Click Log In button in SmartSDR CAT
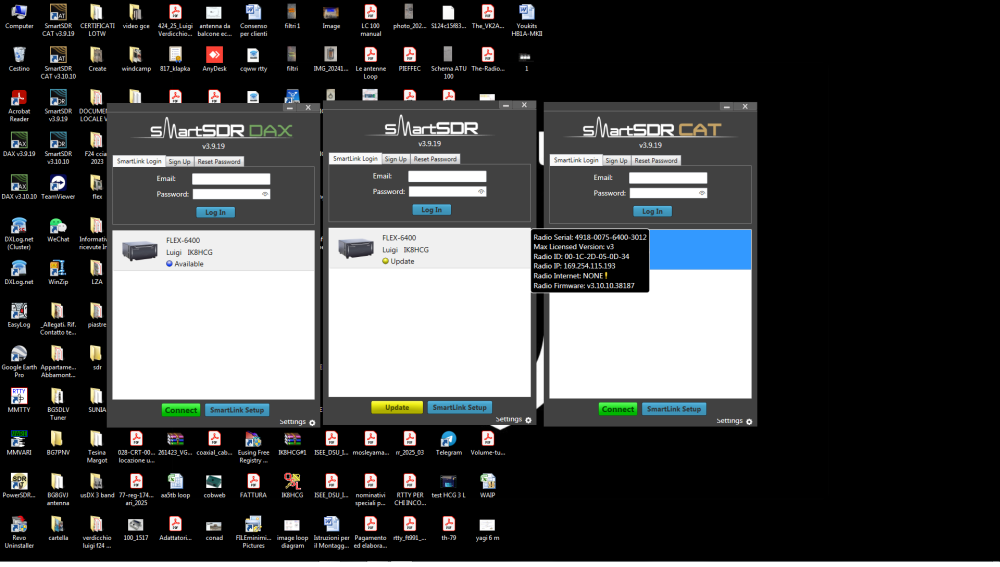1000x567 pixels. (652, 210)
